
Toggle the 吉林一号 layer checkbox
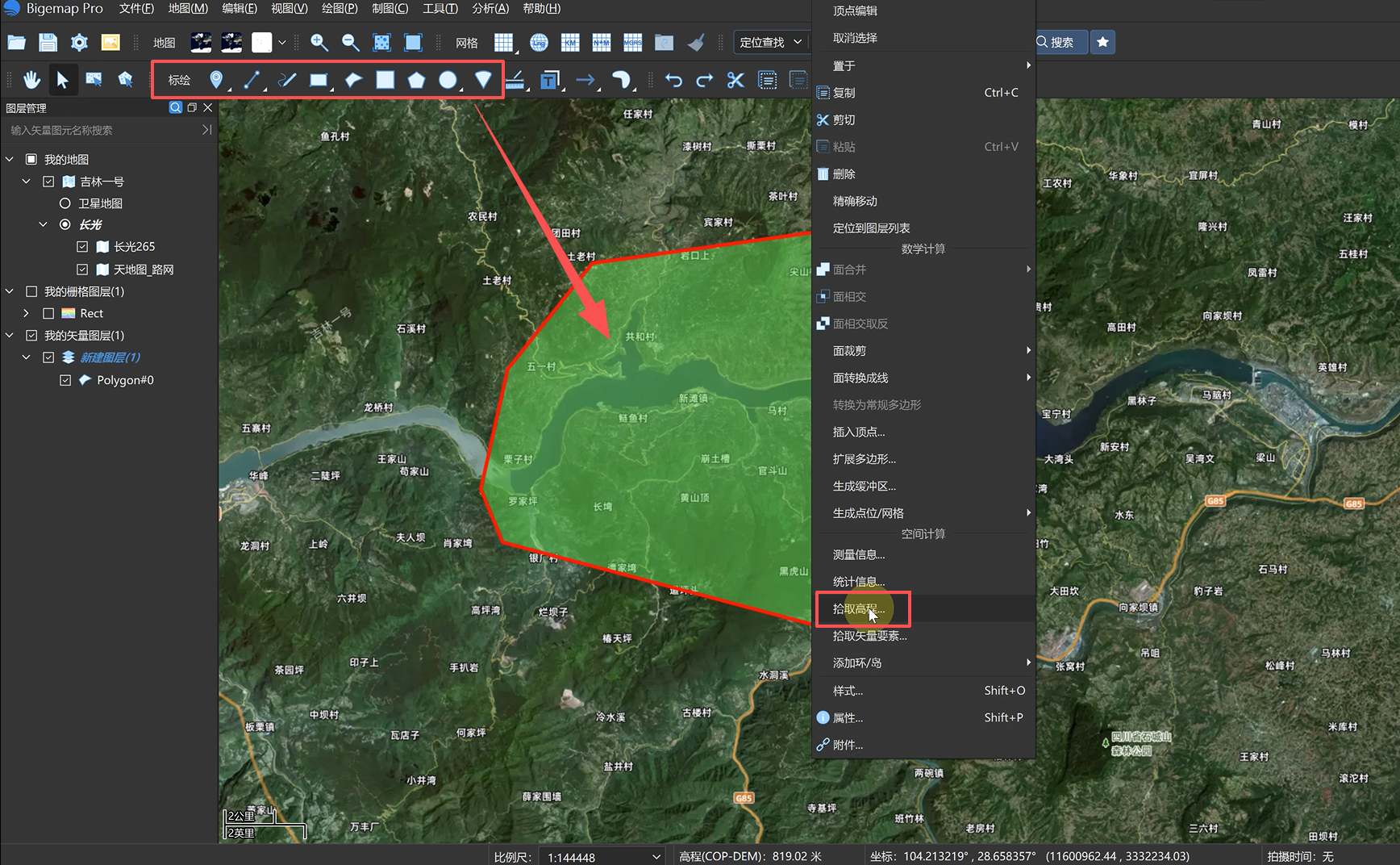tap(48, 182)
